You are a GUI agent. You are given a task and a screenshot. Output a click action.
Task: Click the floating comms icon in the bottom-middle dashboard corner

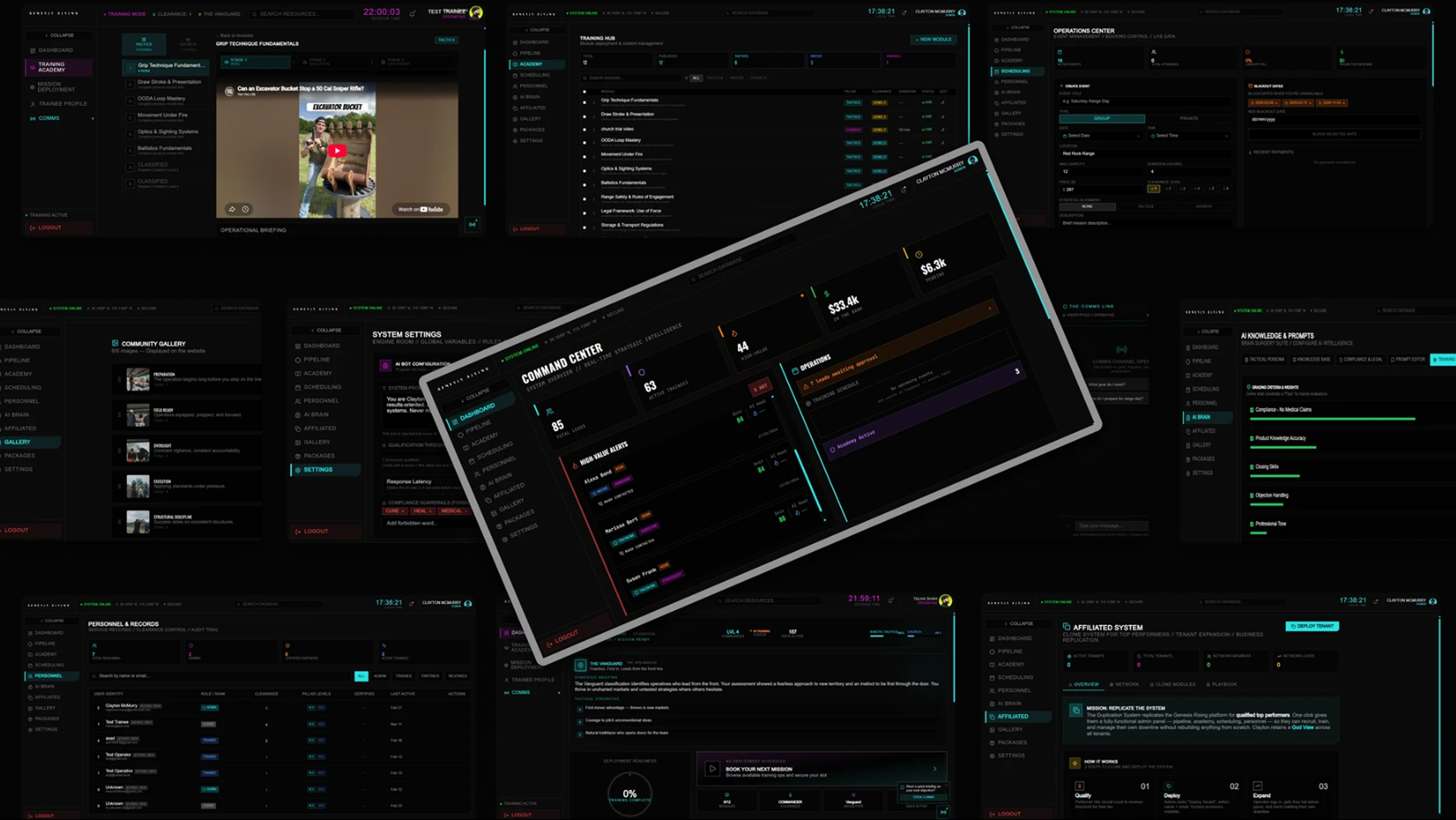[943, 812]
